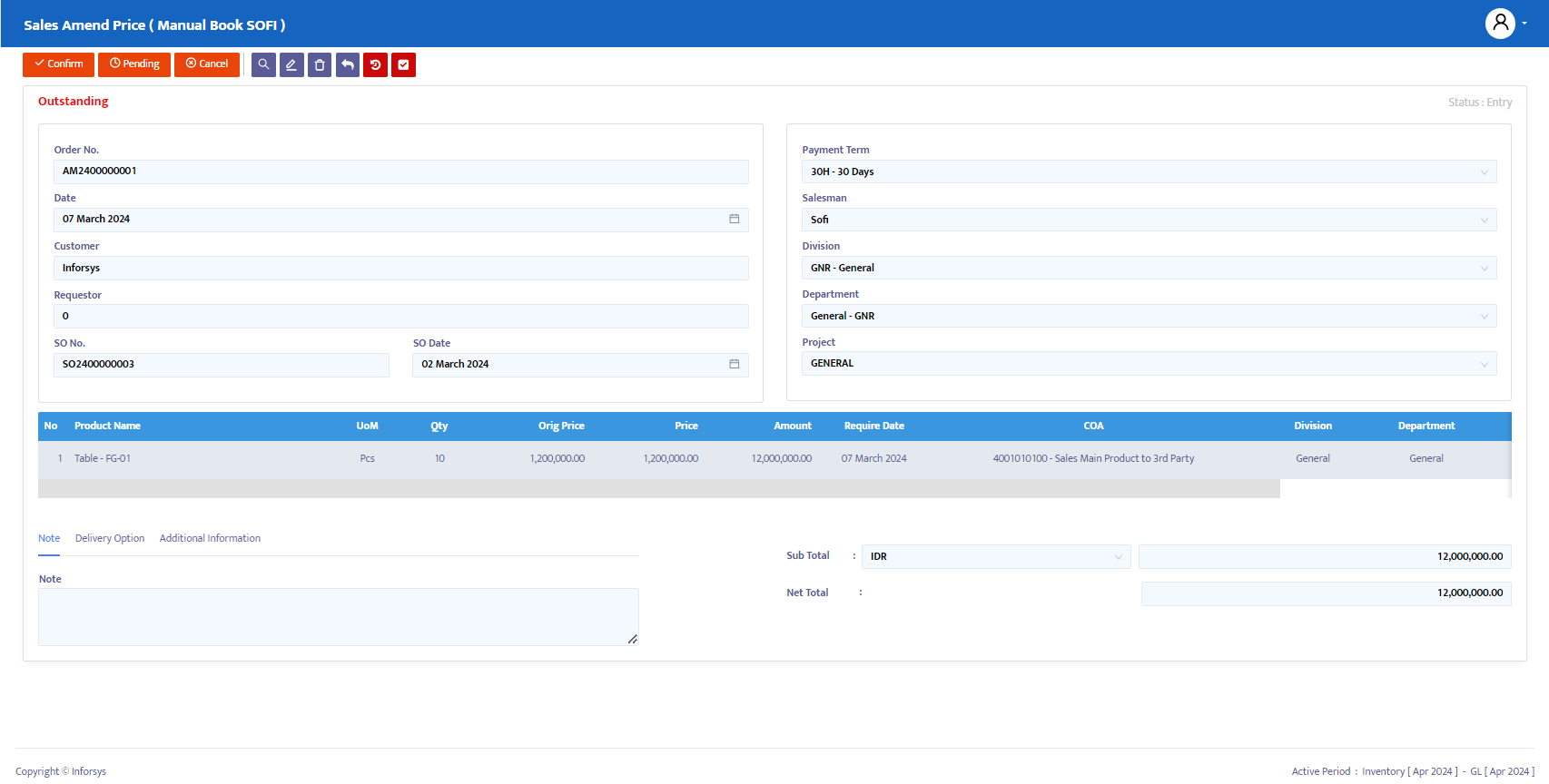
Task: Open the Department General - GNR dropdown
Action: [1149, 316]
